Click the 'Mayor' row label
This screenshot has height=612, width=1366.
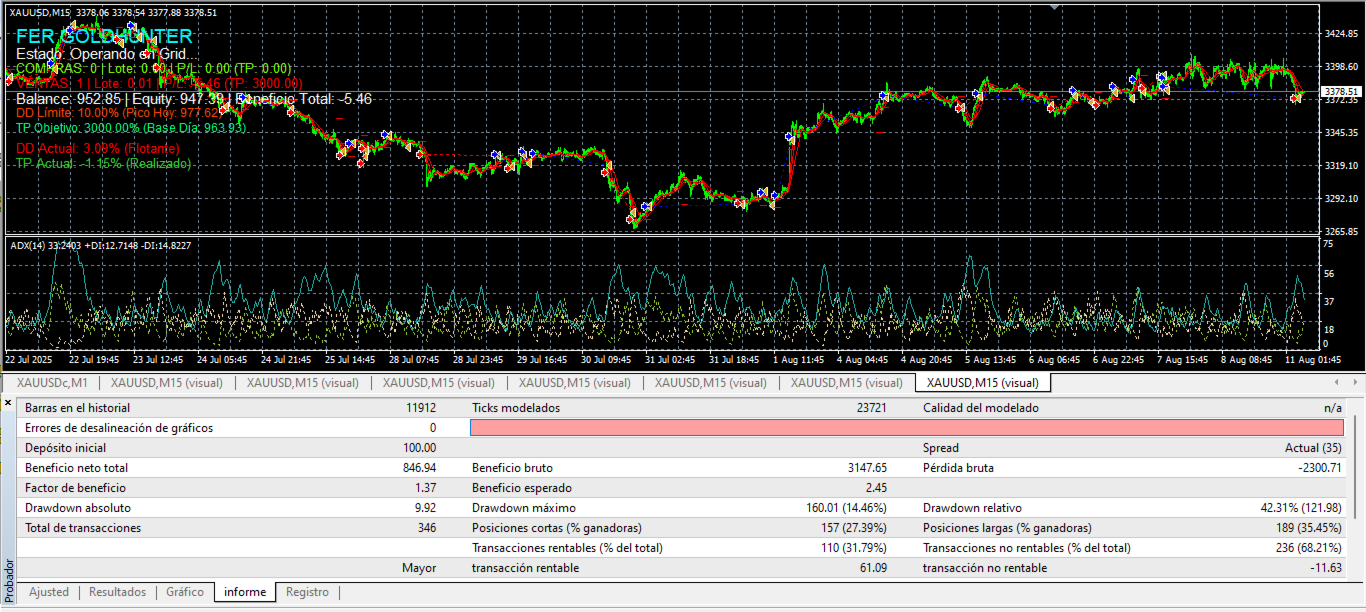pos(419,568)
